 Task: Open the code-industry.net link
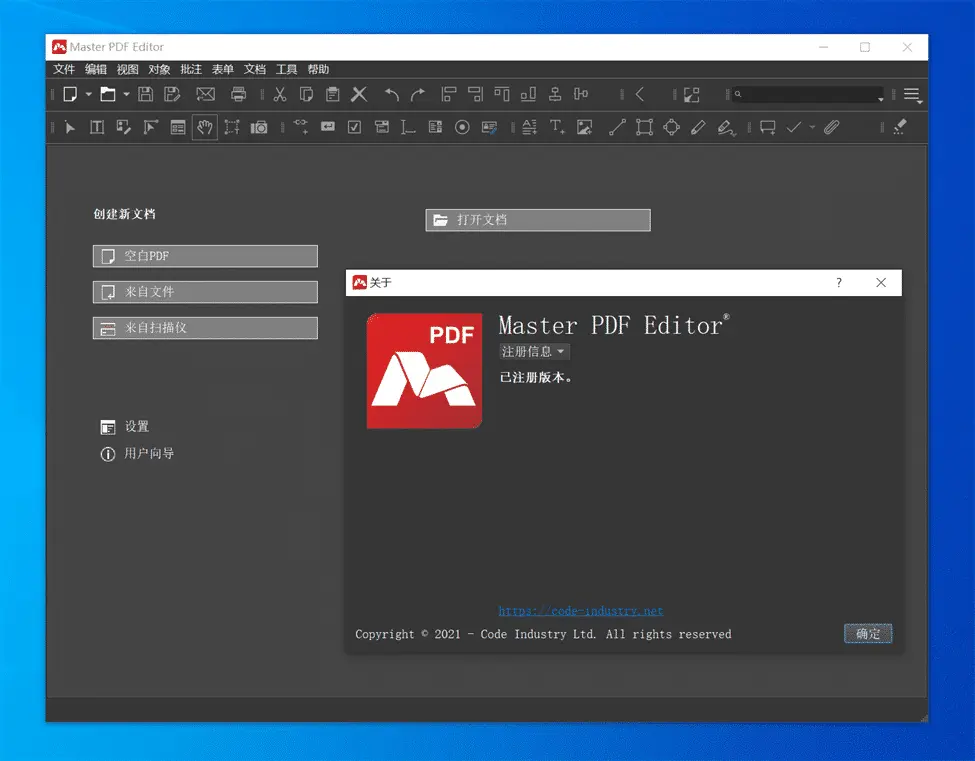coord(581,611)
